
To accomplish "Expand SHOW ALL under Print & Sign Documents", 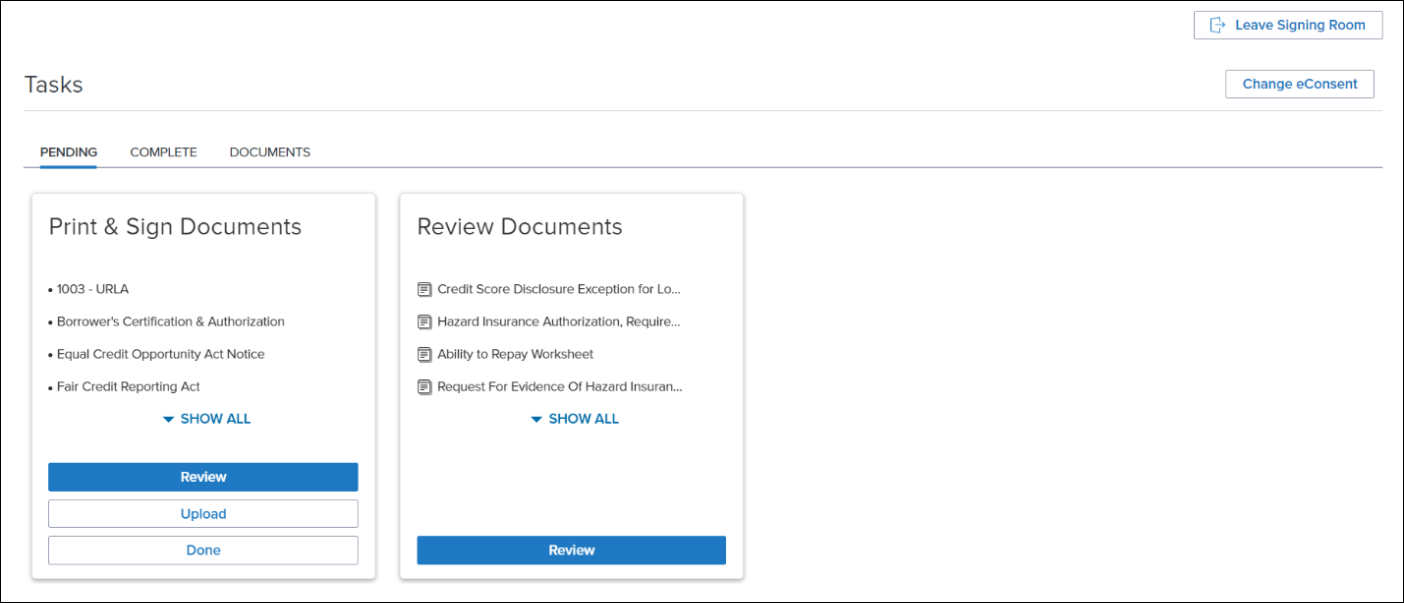I will click(x=205, y=419).
